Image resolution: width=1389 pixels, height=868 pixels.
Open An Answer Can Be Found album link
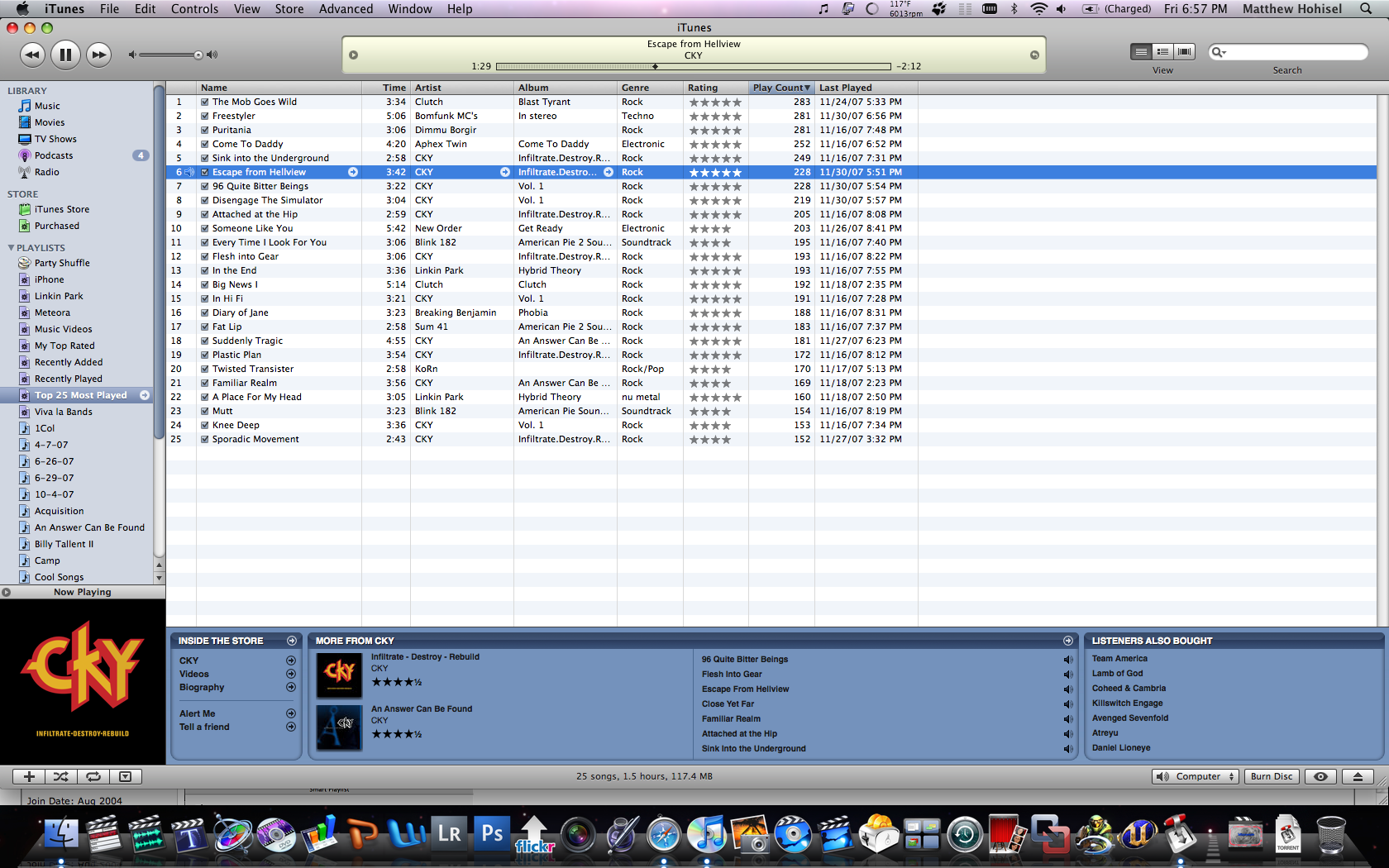pos(422,708)
